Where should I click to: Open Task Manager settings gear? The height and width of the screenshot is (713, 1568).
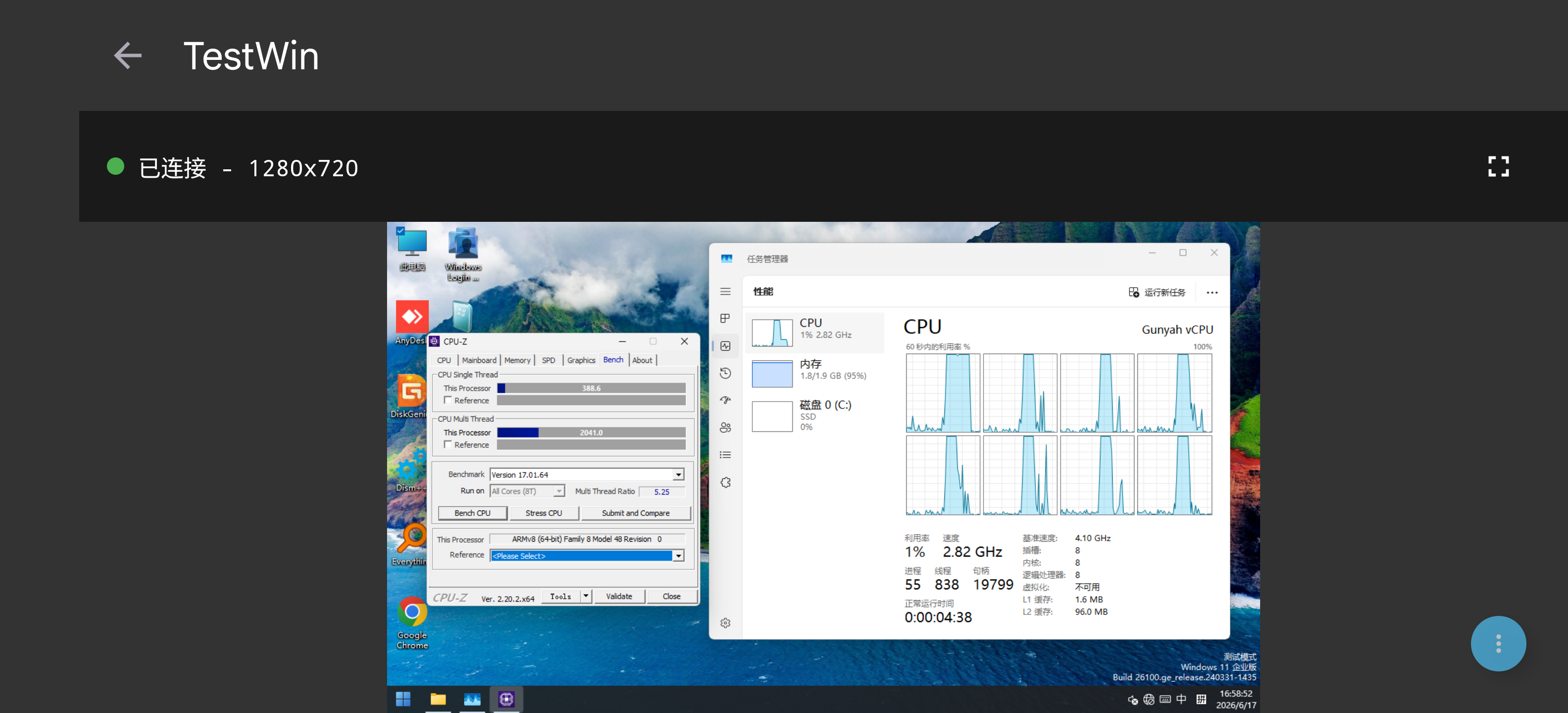point(725,623)
